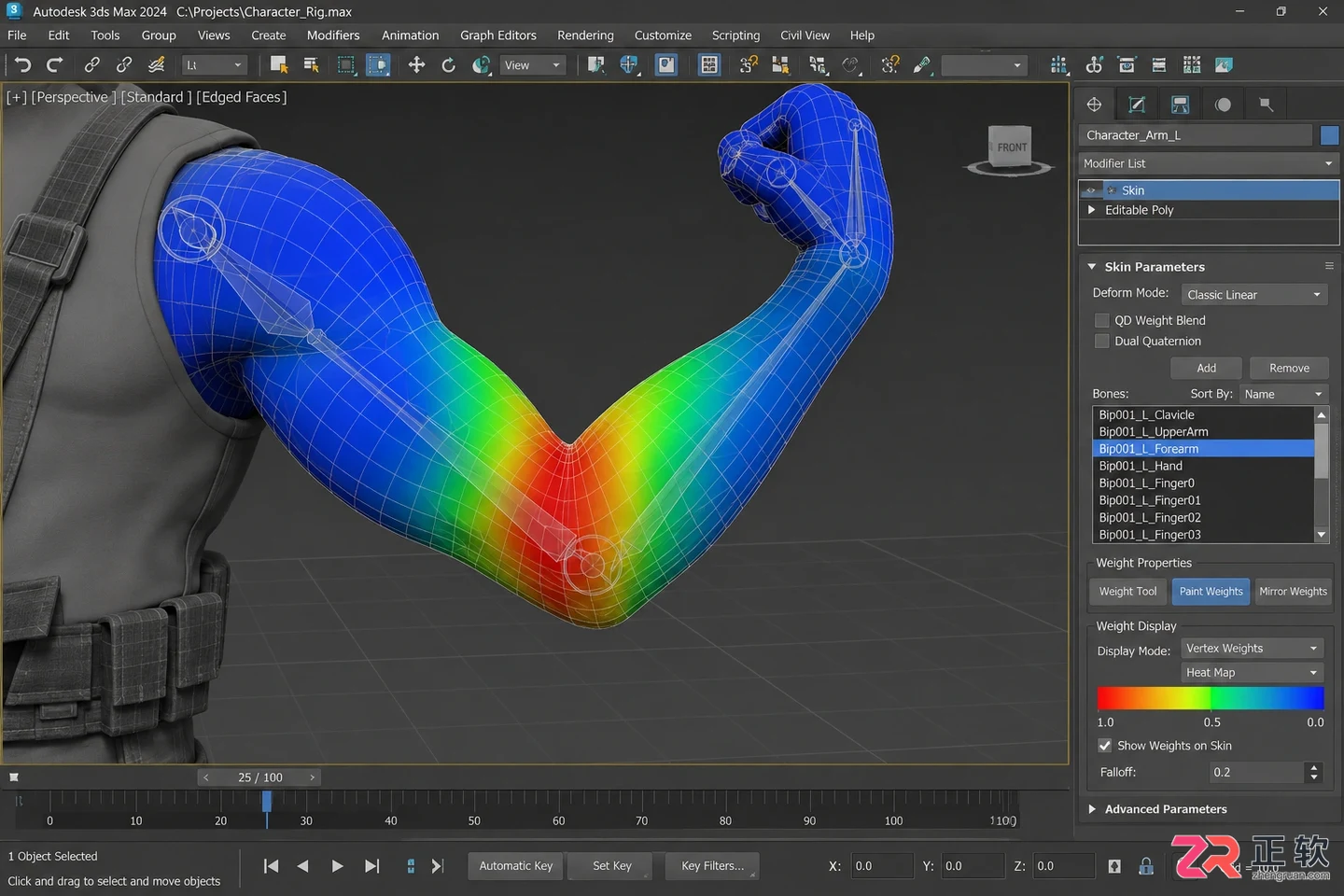1344x896 pixels.
Task: Activate the Select and Scale tool
Action: click(x=482, y=64)
